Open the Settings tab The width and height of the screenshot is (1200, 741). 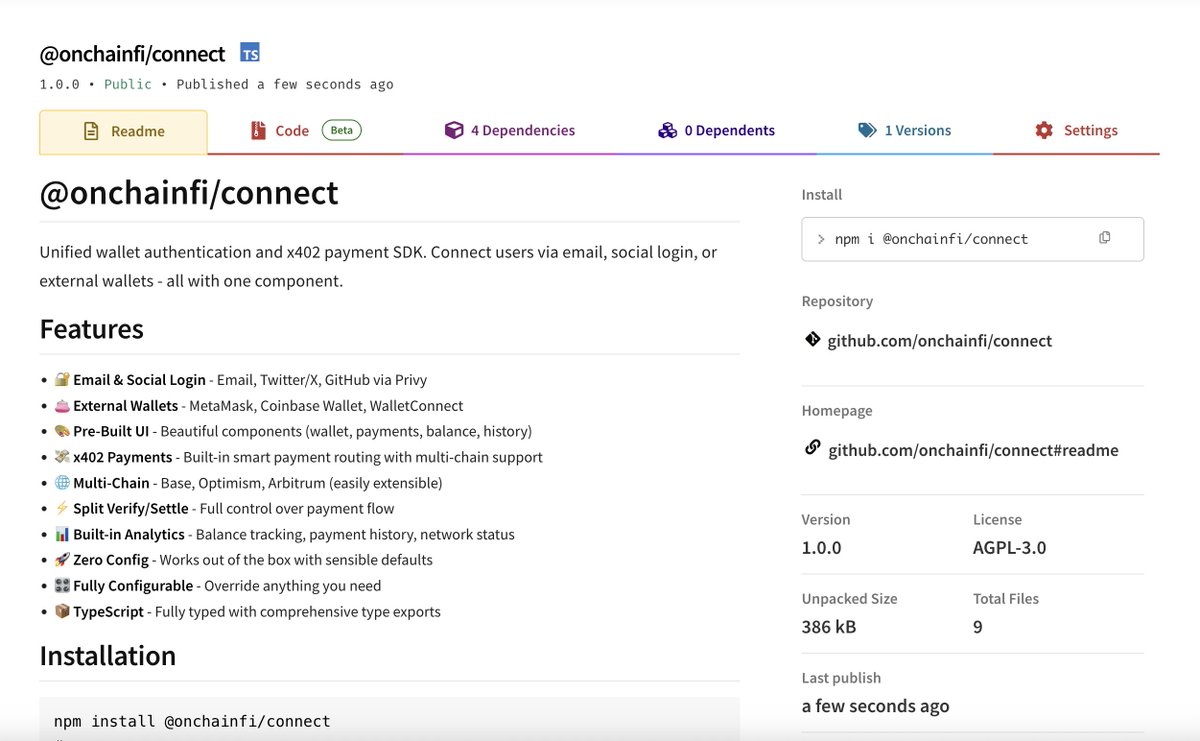pos(1075,130)
